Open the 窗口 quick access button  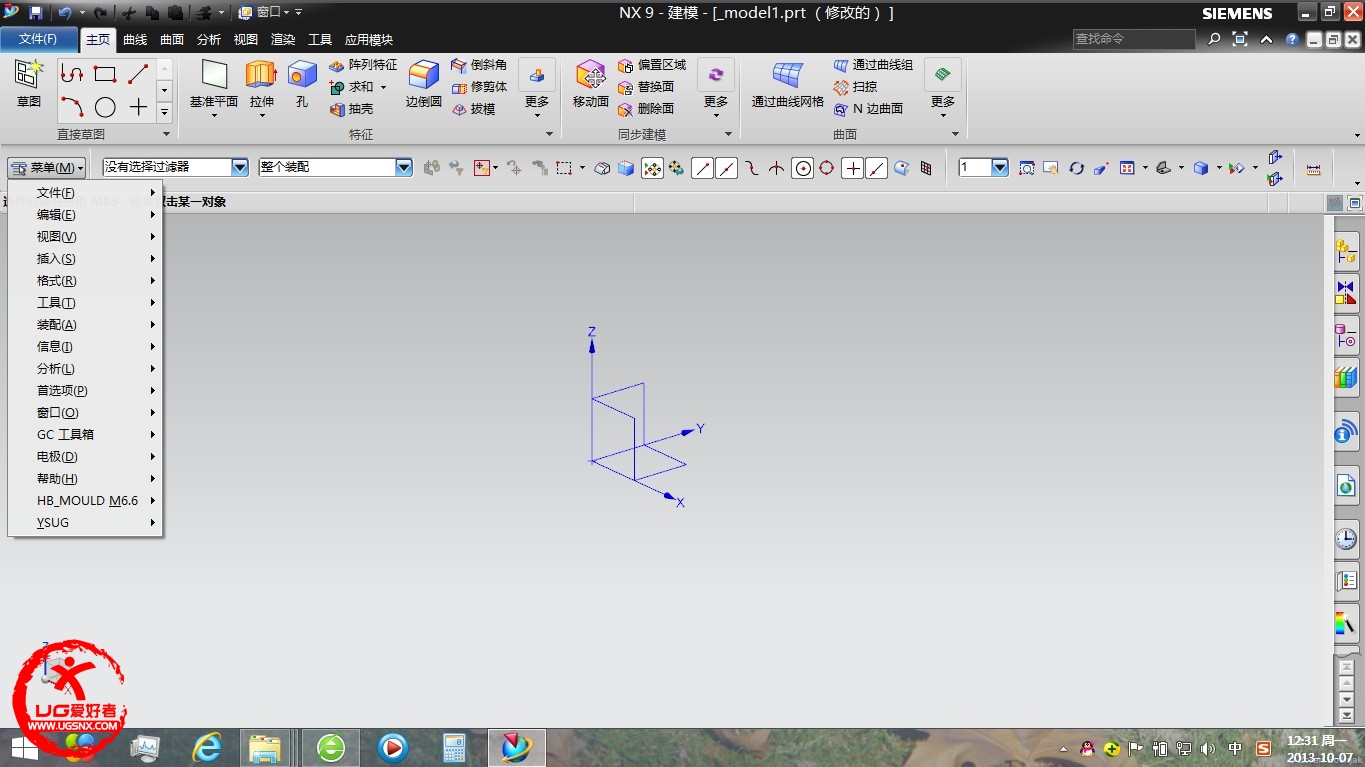[264, 12]
